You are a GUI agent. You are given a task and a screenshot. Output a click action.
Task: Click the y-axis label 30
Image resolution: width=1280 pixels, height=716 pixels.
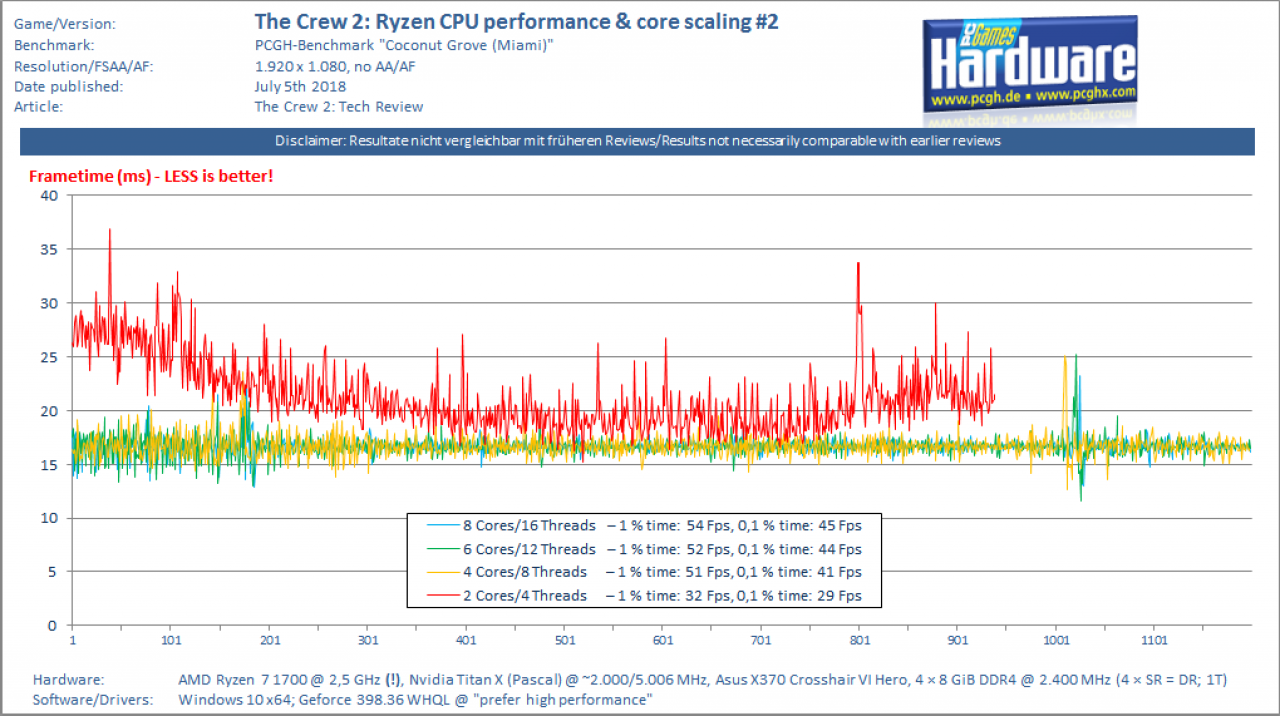(x=50, y=303)
